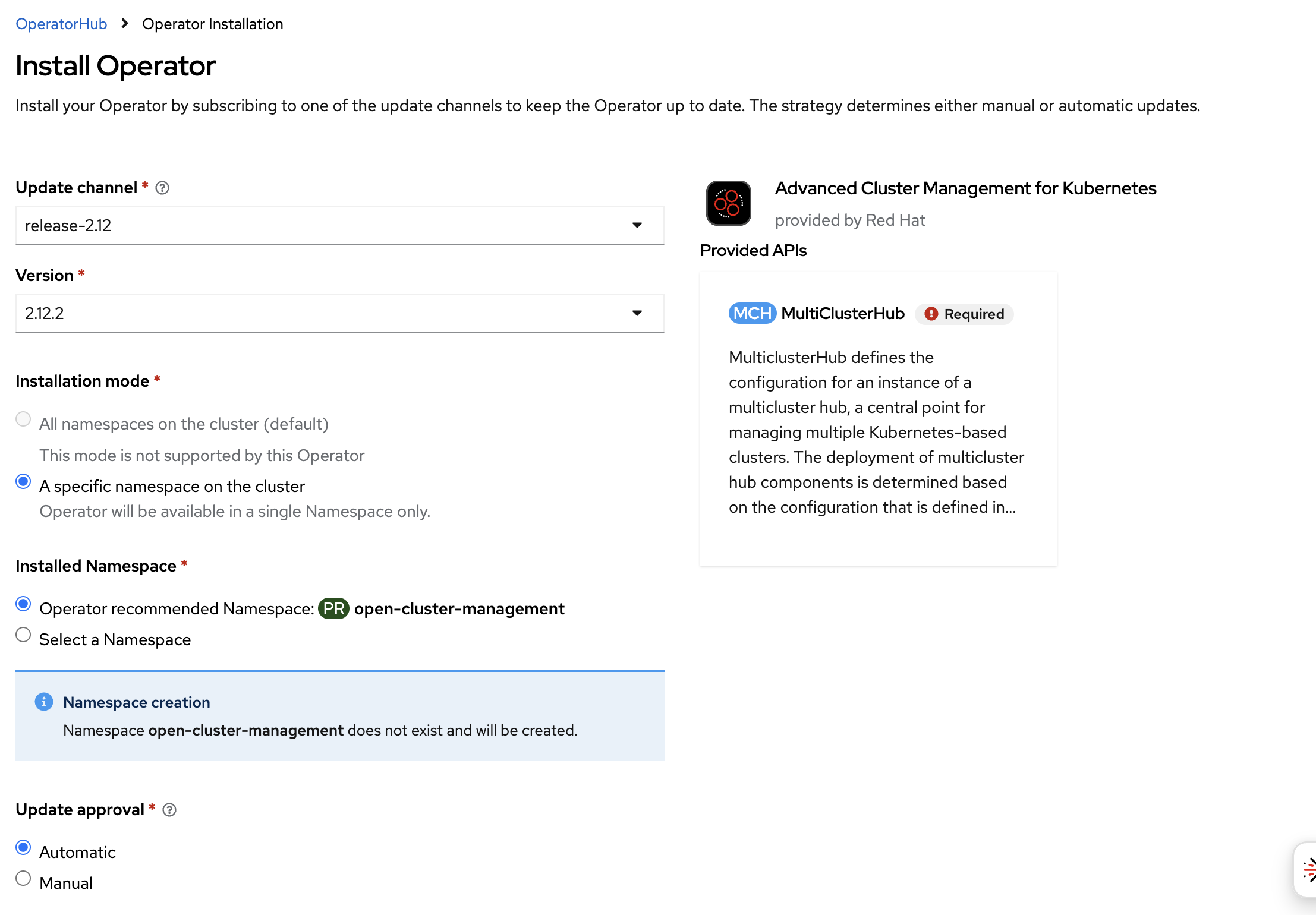The image size is (1316, 915).
Task: Click the OperatorHub breadcrumb link
Action: click(61, 24)
